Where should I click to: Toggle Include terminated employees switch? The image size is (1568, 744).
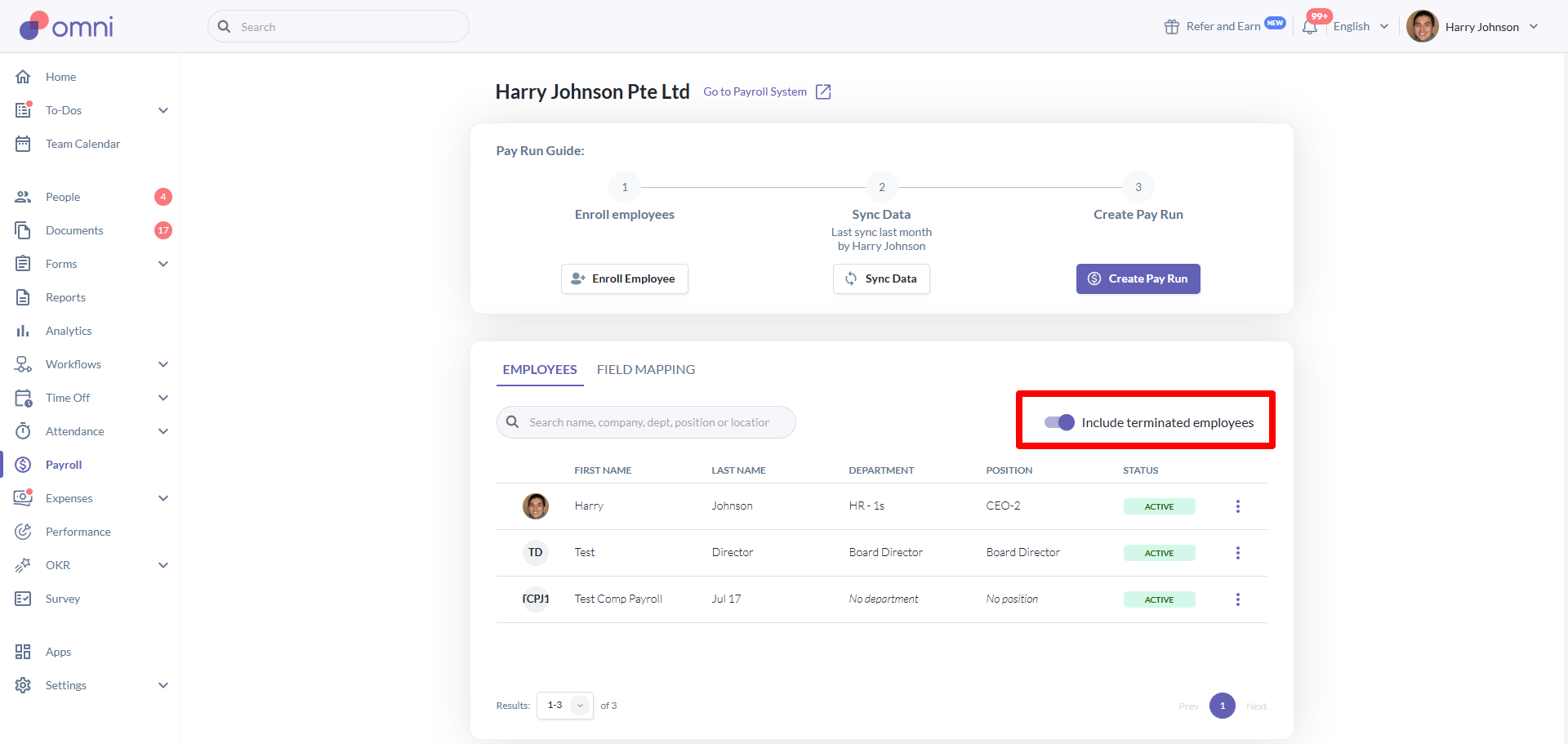click(x=1059, y=422)
